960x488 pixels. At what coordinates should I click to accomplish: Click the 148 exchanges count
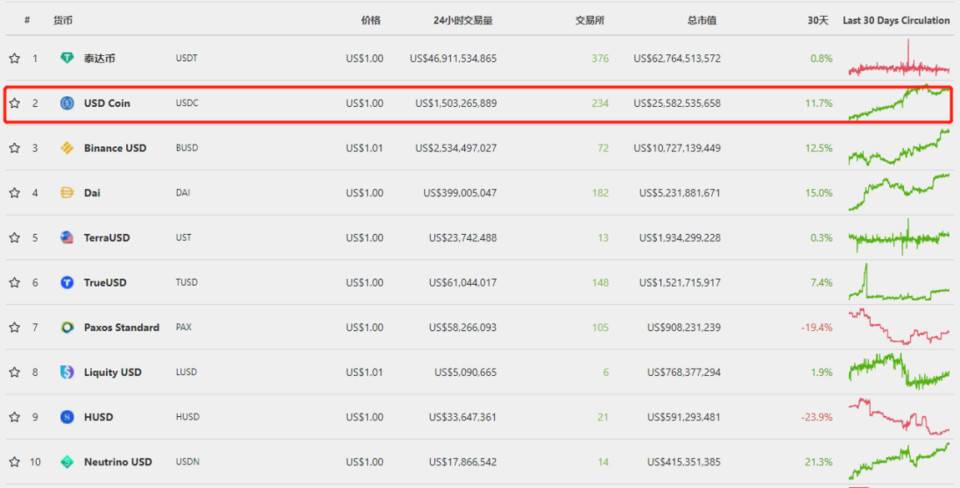tap(600, 282)
